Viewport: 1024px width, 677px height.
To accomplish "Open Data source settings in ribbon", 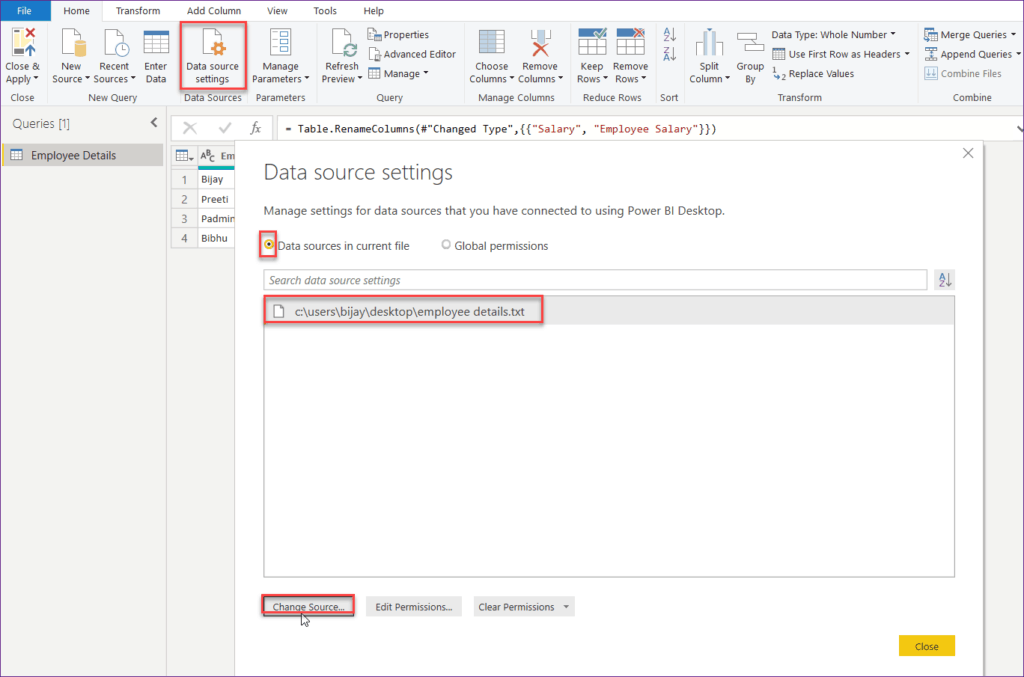I will click(212, 56).
